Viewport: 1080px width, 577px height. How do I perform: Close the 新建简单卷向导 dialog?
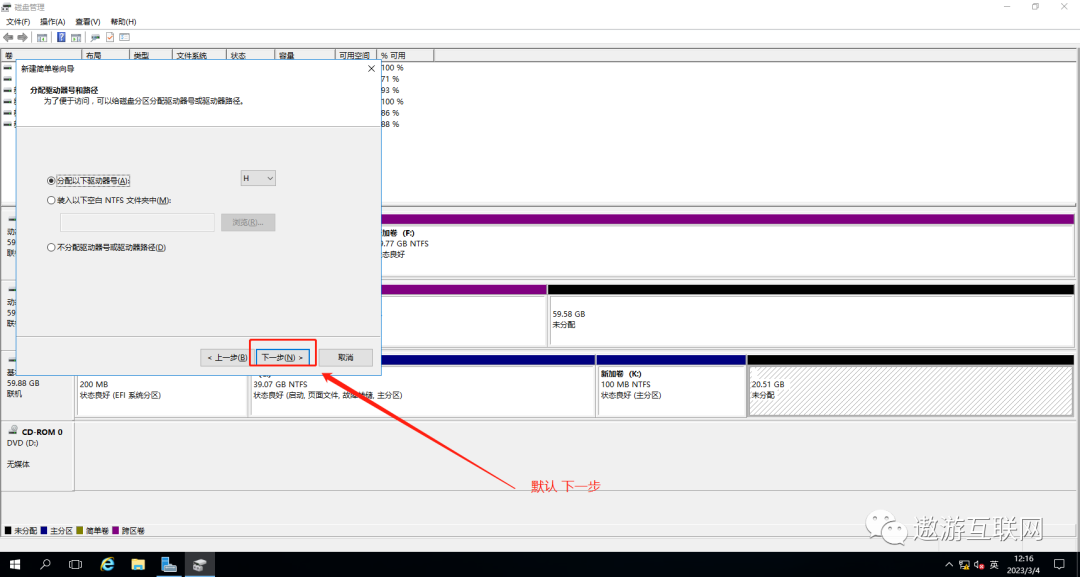click(371, 69)
